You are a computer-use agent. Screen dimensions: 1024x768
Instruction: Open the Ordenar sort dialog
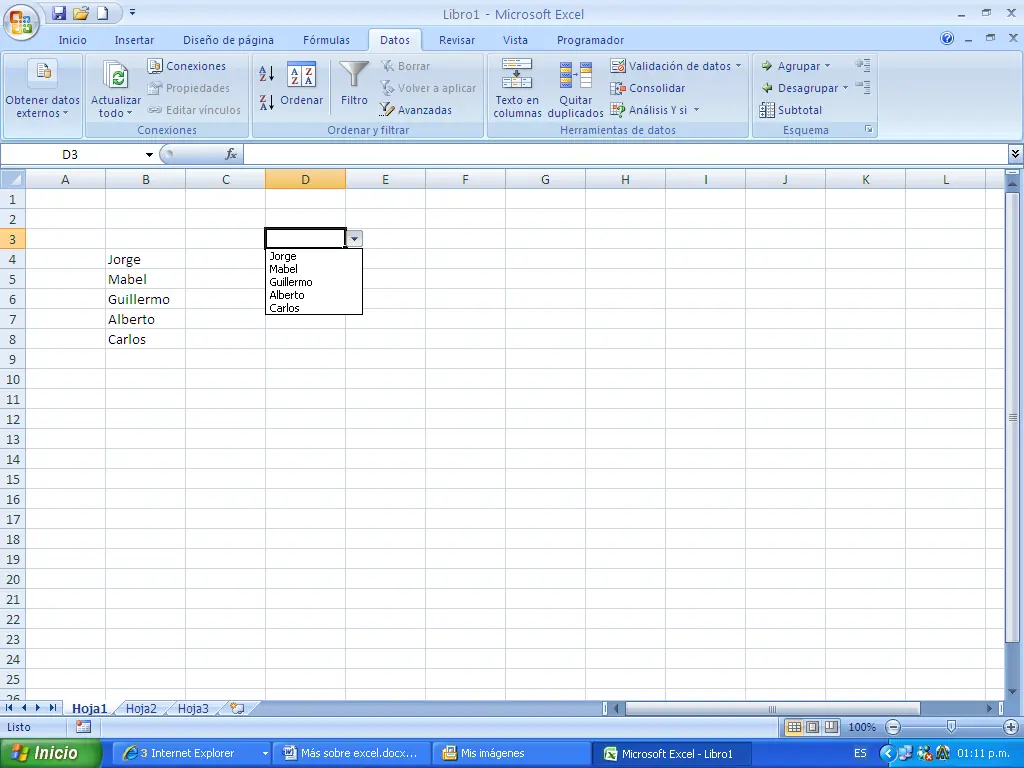pyautogui.click(x=302, y=85)
